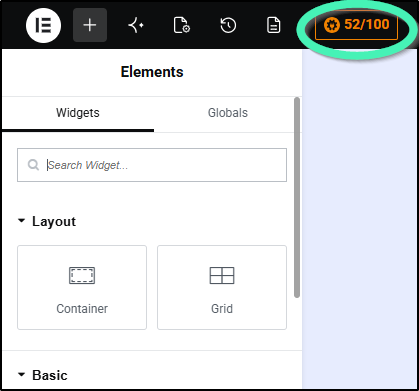This screenshot has height=391, width=419.
Task: Click the search magnifier icon
Action: pyautogui.click(x=33, y=165)
